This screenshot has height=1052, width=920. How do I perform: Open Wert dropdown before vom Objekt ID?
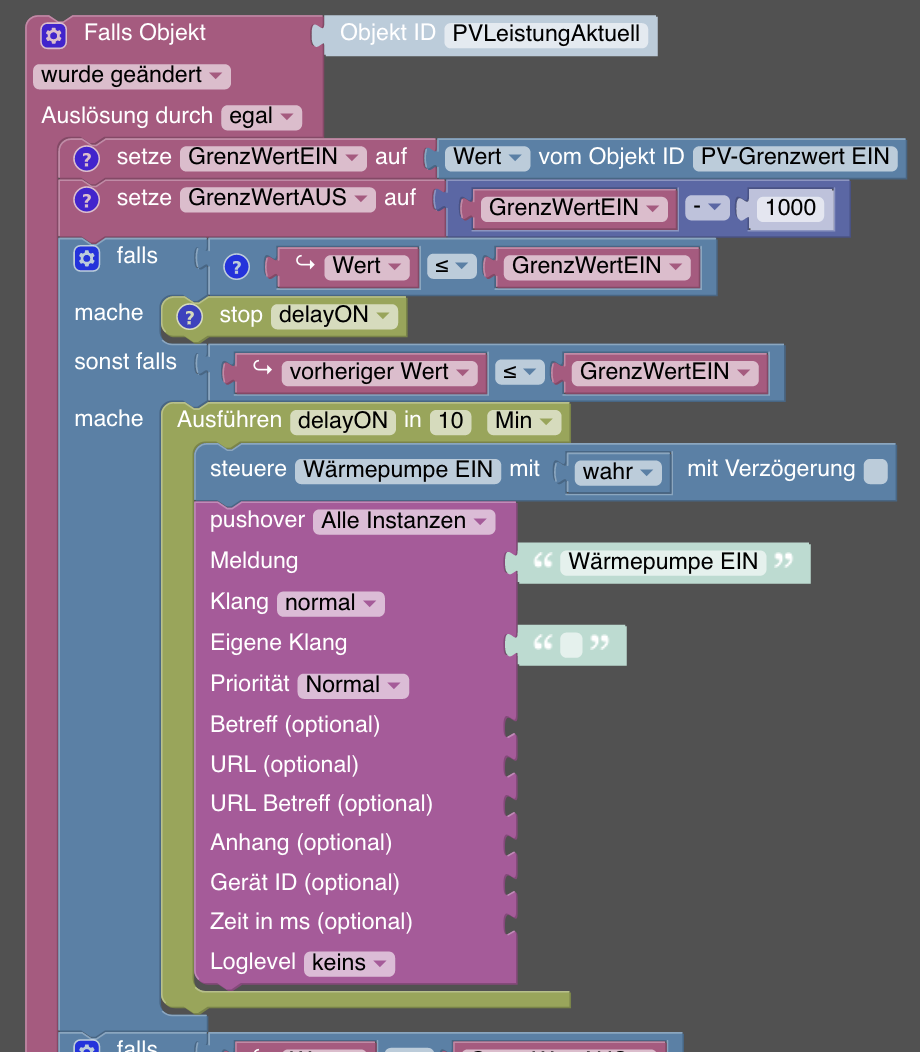tap(487, 158)
